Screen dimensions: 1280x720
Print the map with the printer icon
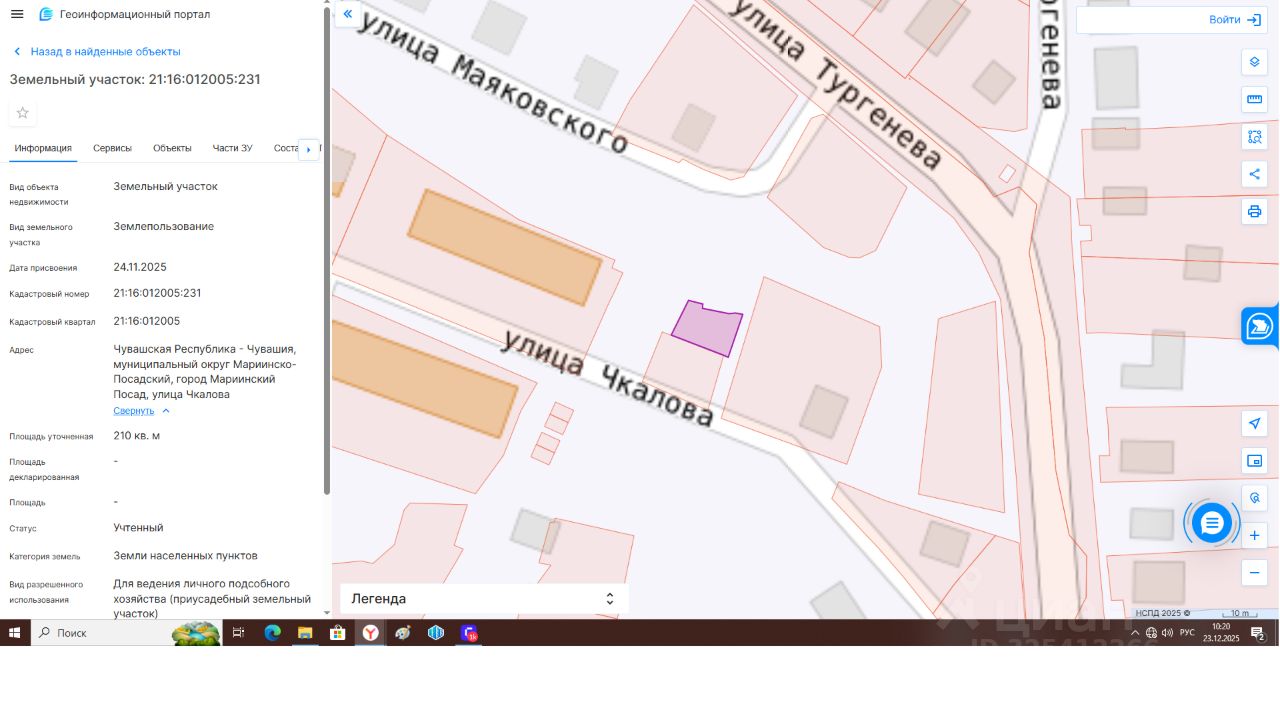click(1254, 211)
